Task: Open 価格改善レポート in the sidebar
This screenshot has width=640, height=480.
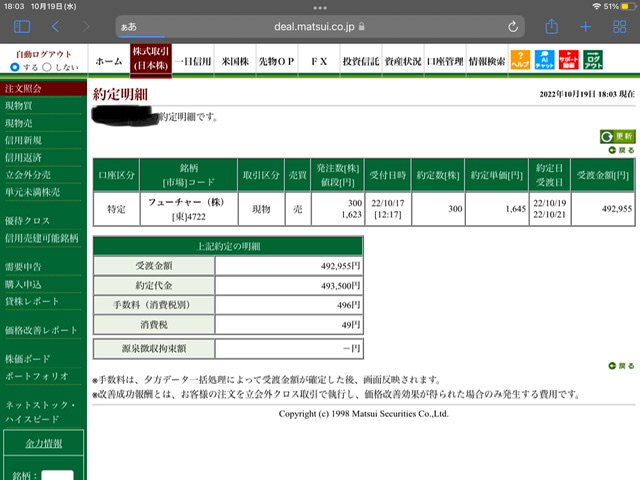Action: 41,330
